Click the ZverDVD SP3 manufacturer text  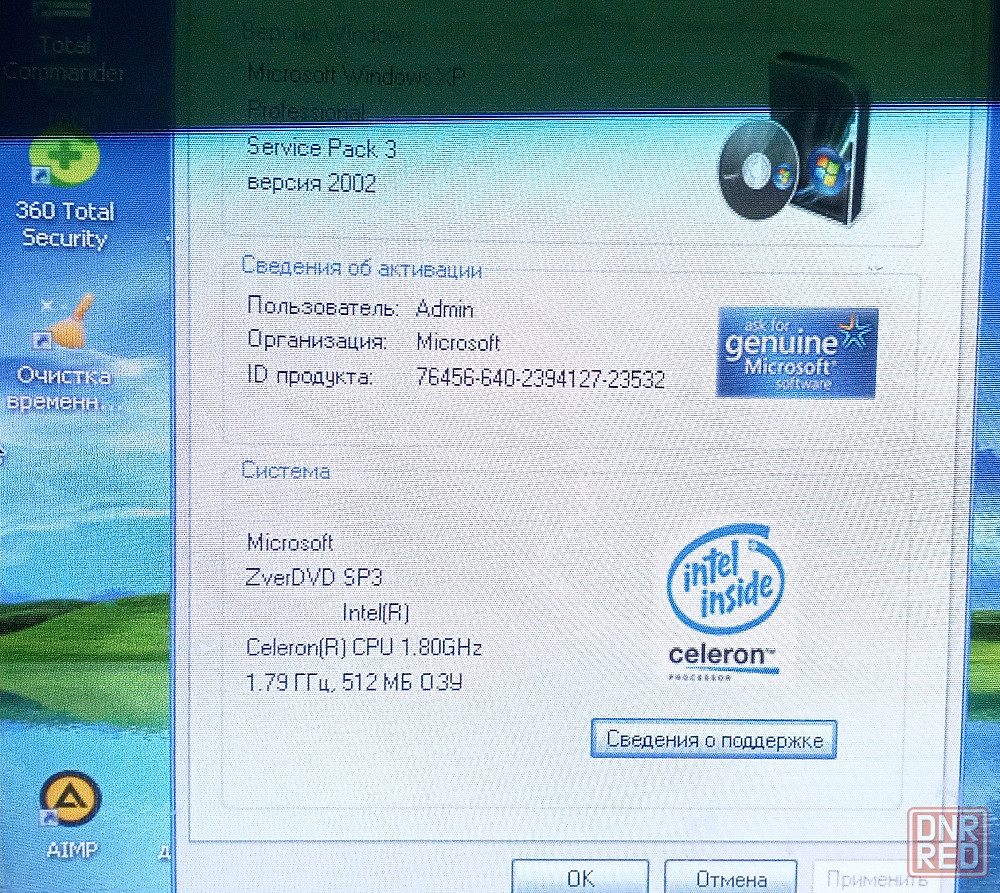point(314,577)
